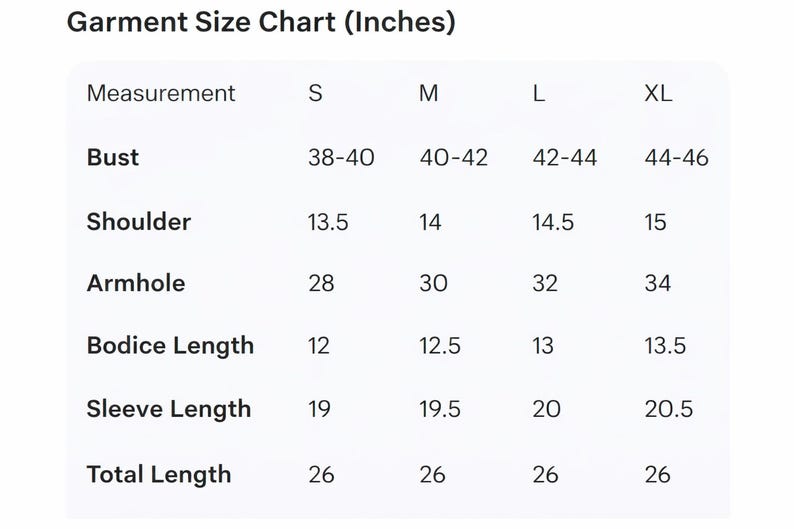Click the Shoulder row label
The height and width of the screenshot is (529, 794).
[x=139, y=221]
